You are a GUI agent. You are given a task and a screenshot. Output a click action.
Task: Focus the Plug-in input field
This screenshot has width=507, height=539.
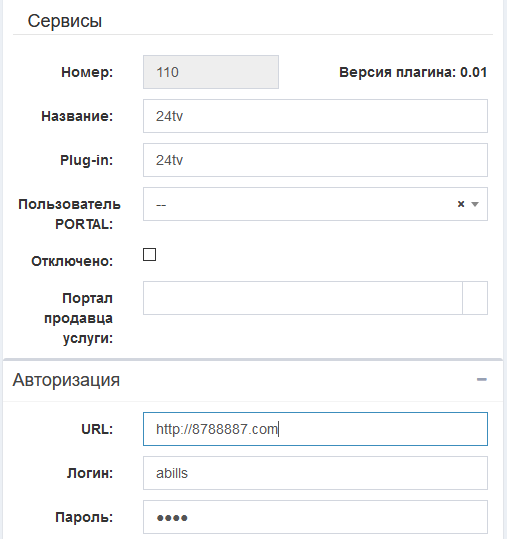click(315, 160)
